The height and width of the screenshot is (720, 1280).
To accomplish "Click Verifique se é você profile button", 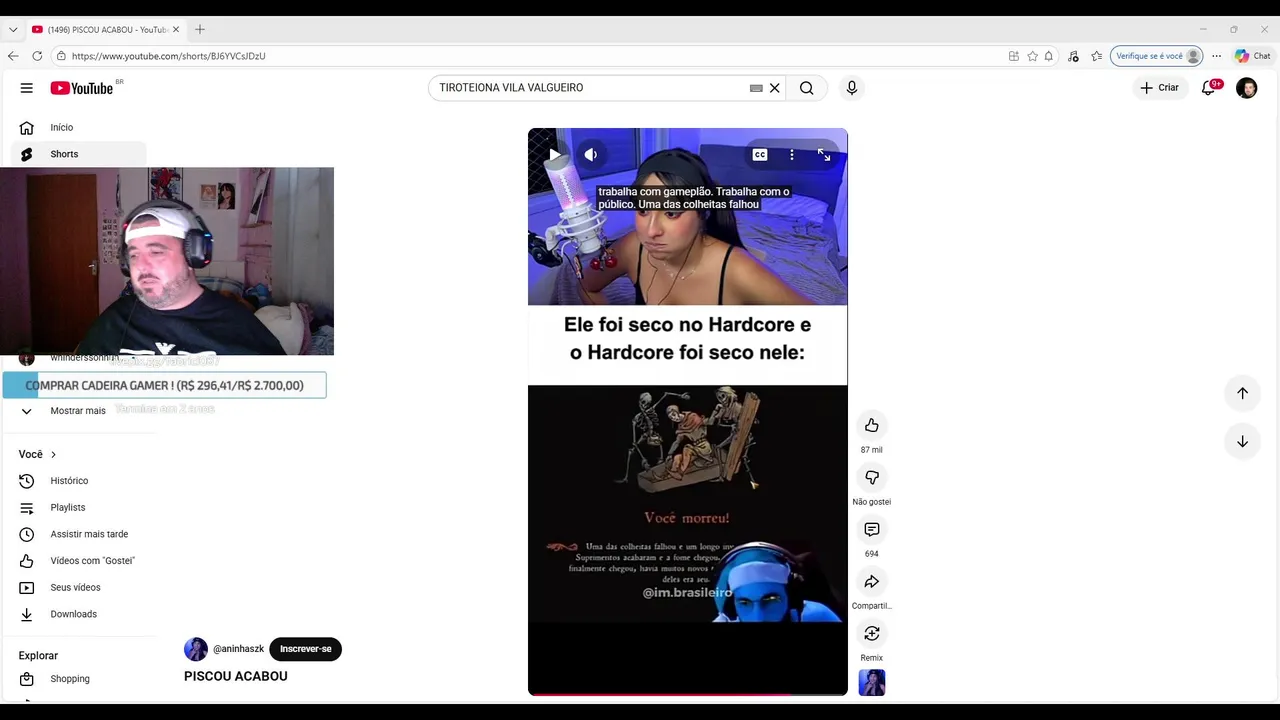I will (x=1158, y=56).
